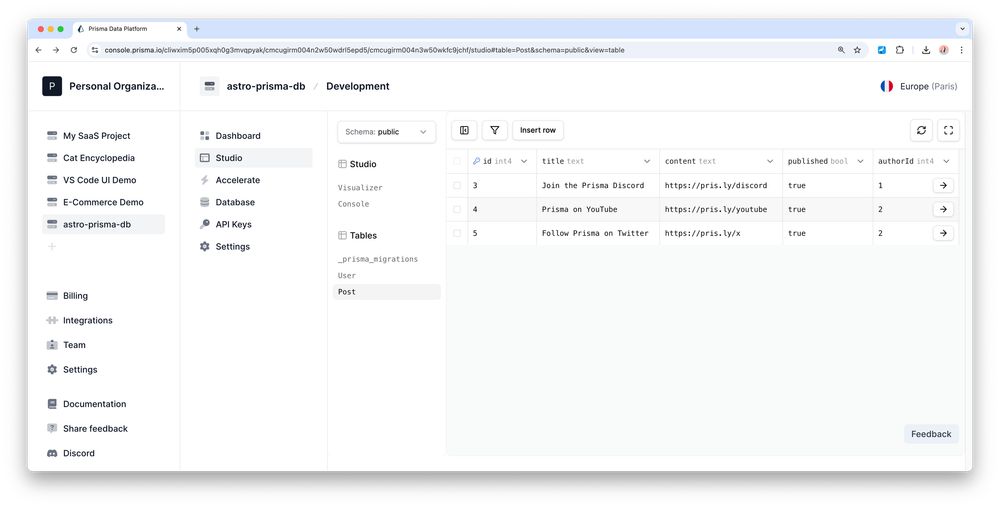Image resolution: width=1000 pixels, height=508 pixels.
Task: Expand table to fullscreen icon
Action: tap(948, 130)
